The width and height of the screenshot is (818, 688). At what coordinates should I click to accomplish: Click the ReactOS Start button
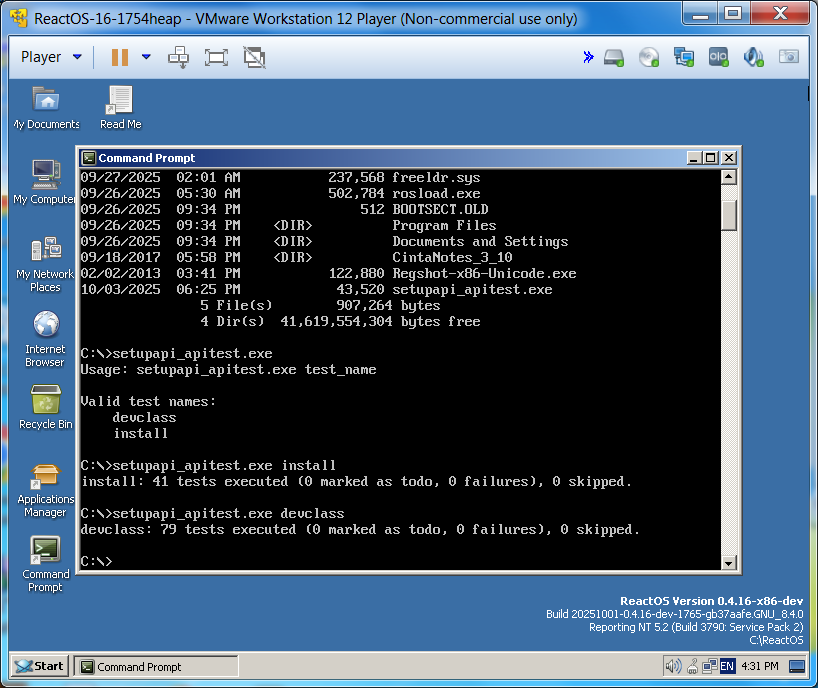(x=40, y=666)
